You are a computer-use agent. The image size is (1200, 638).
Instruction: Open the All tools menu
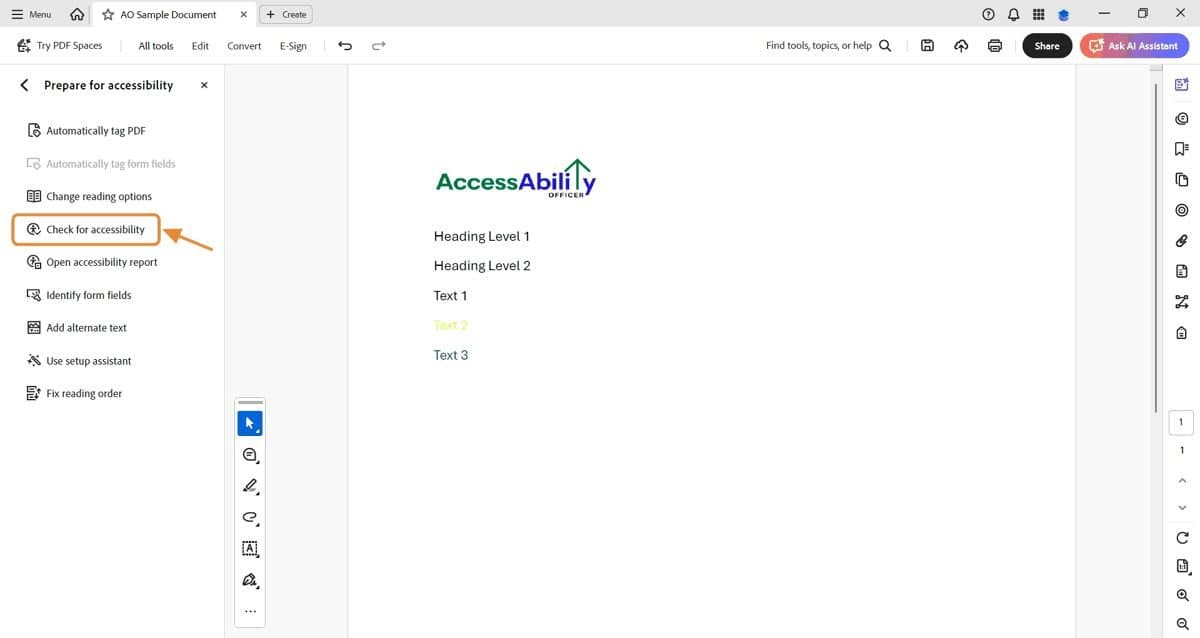coord(155,45)
